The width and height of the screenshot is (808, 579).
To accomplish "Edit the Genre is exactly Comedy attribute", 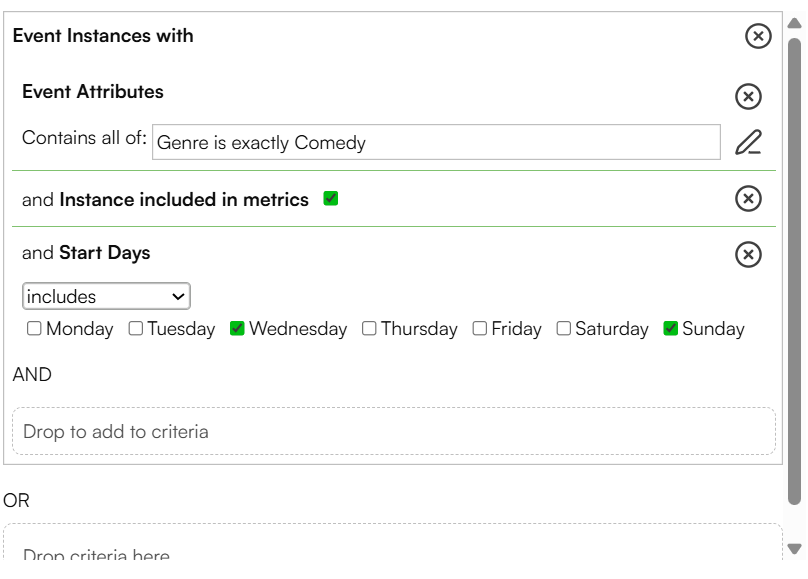I will [x=748, y=142].
